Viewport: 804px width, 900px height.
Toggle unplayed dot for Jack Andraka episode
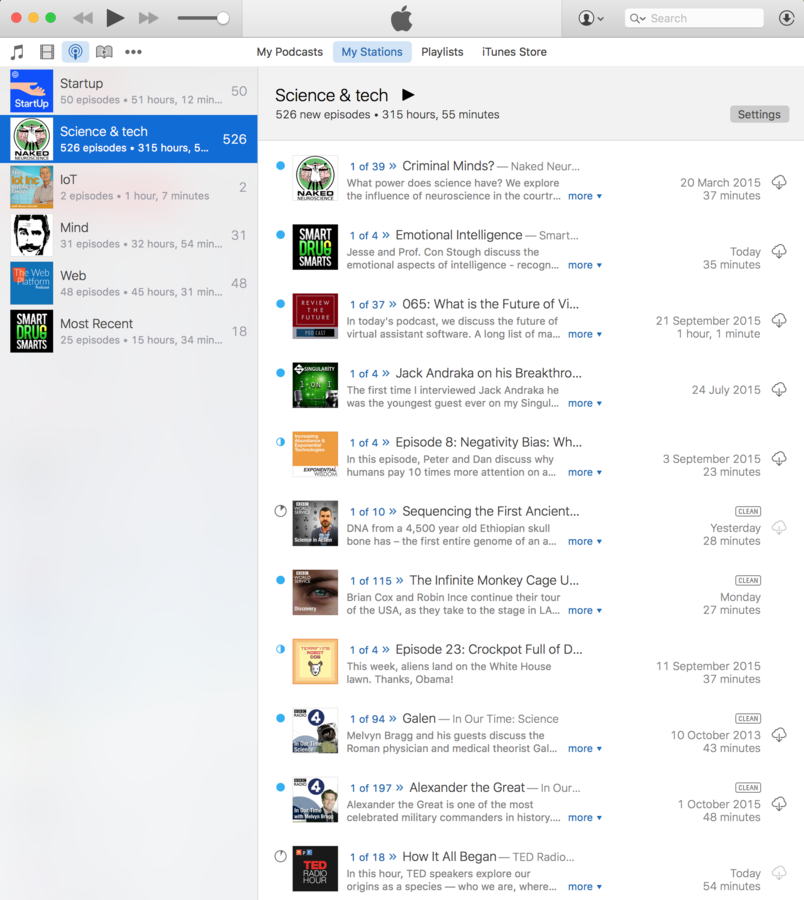pyautogui.click(x=280, y=373)
